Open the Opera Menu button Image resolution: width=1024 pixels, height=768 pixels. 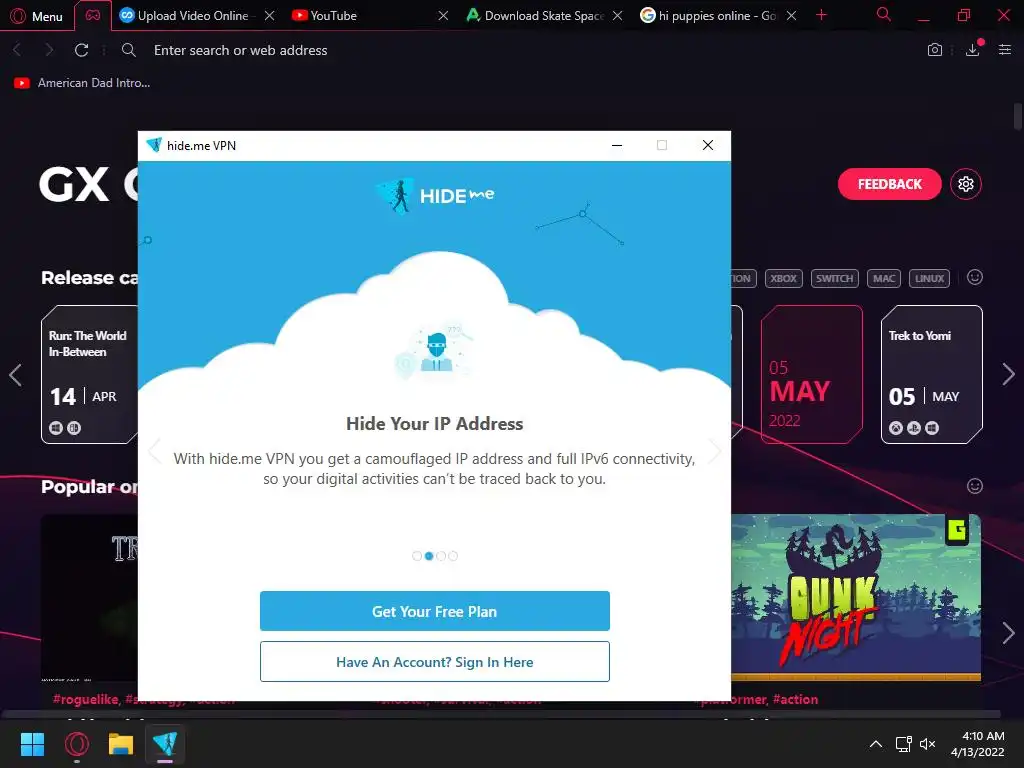point(37,16)
